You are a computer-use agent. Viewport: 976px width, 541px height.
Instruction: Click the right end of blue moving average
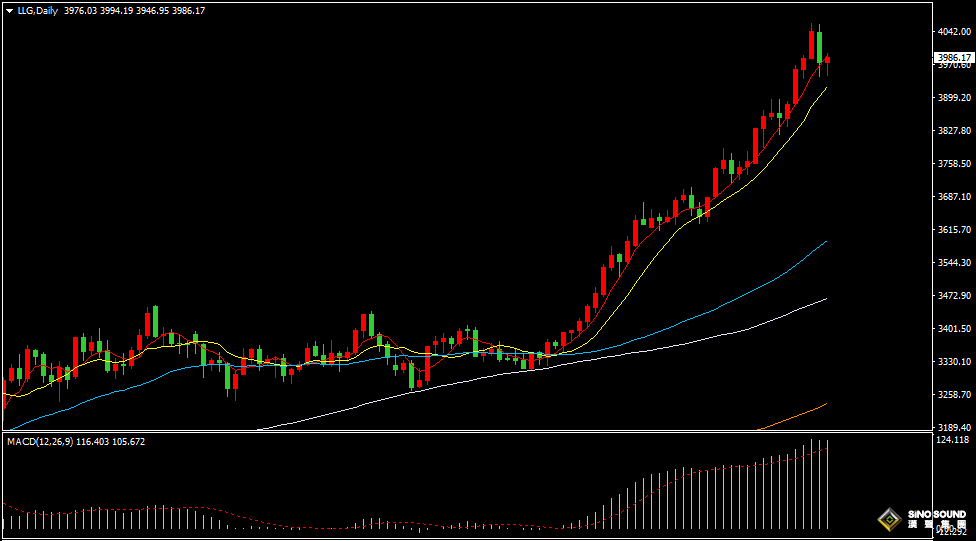point(825,242)
